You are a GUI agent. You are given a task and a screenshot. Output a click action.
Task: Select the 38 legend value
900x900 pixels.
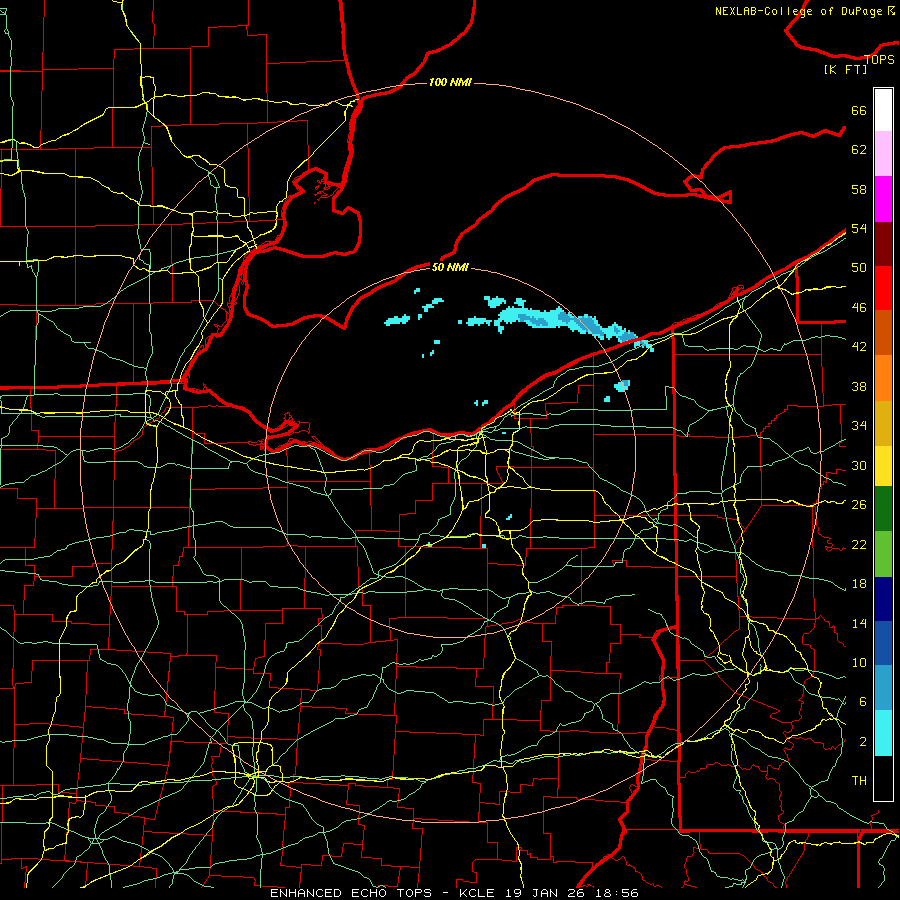(859, 386)
